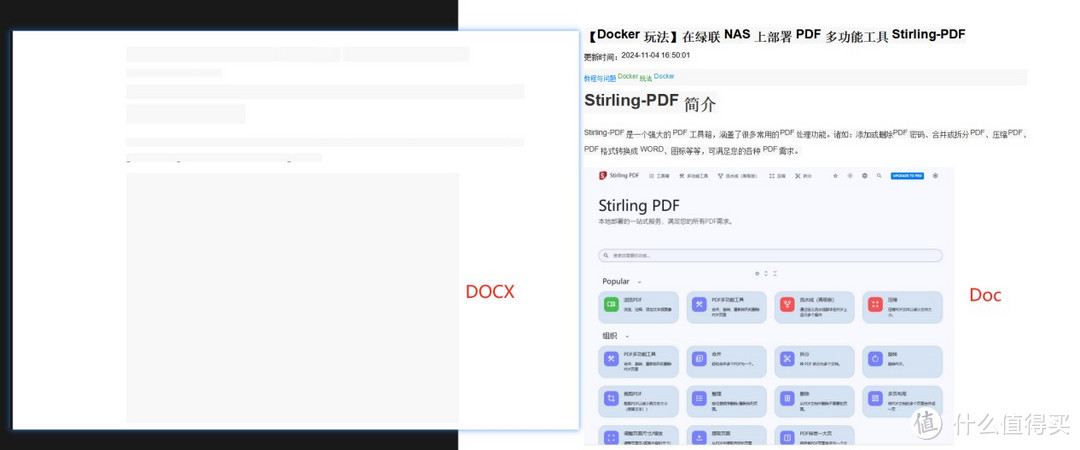1080x450 pixels.
Task: Click the red Stirling PDF logo in navbar
Action: 602,176
